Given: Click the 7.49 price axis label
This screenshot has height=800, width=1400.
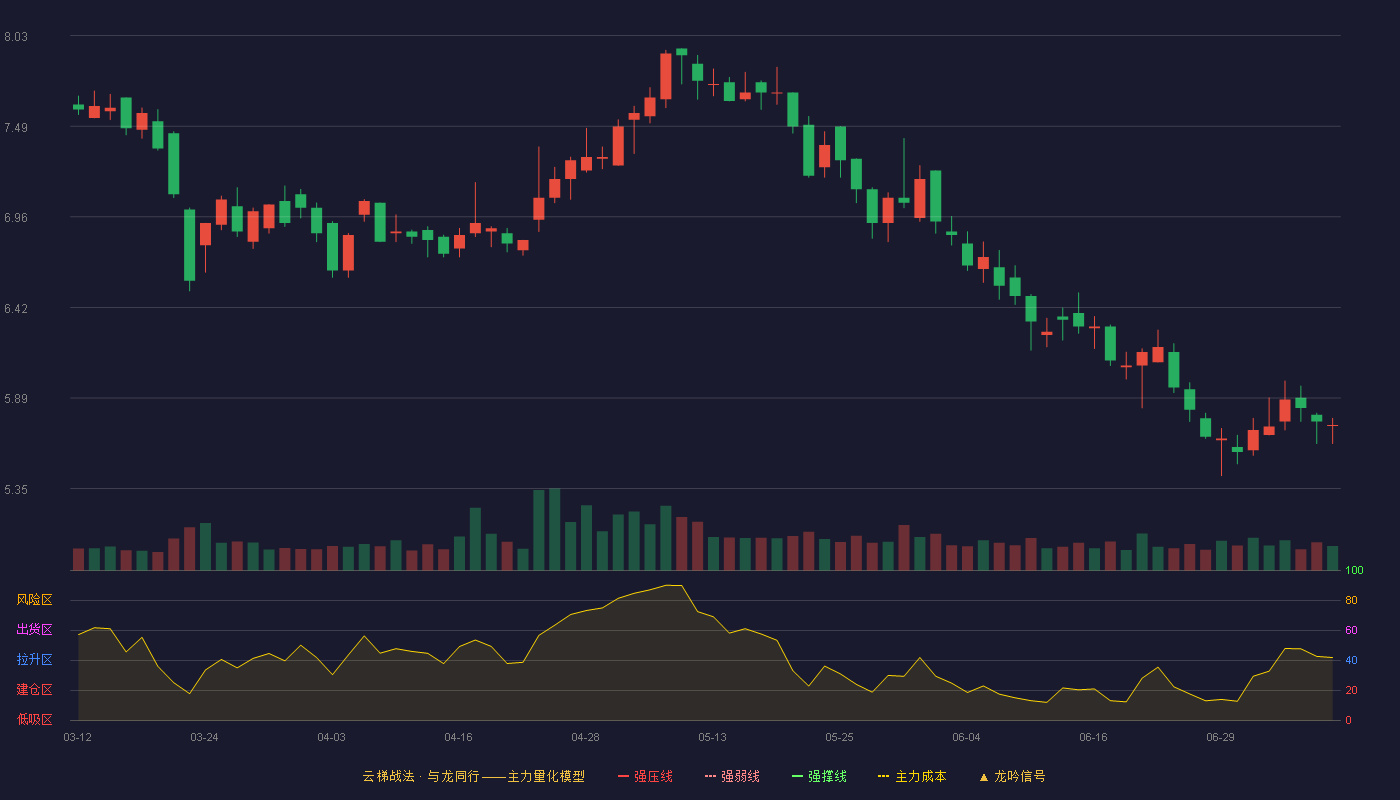Looking at the screenshot, I should (x=16, y=128).
